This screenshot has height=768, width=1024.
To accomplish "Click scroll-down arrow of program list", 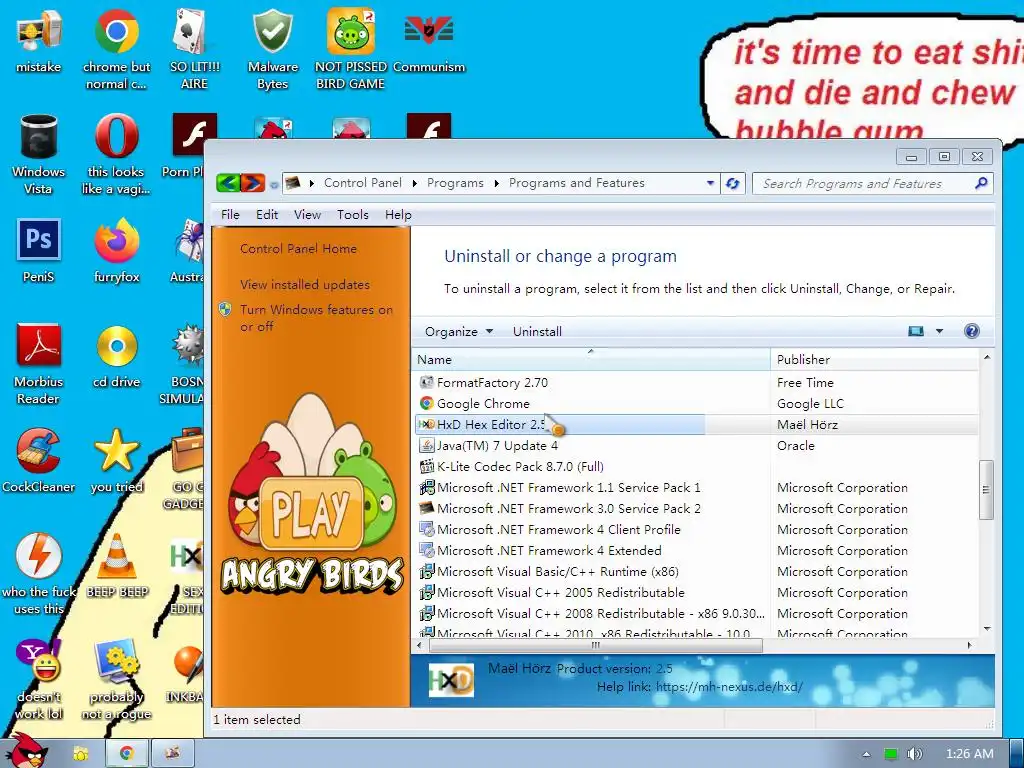I will click(987, 629).
